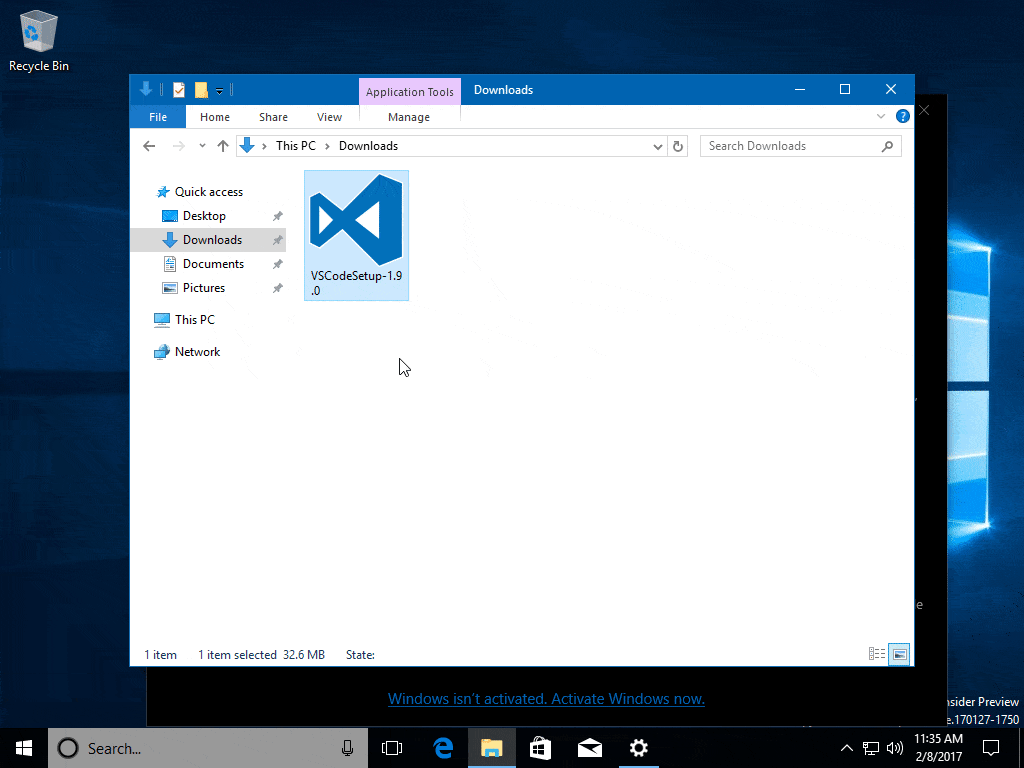Image resolution: width=1024 pixels, height=768 pixels.
Task: Unpin Desktop from Quick access
Action: (277, 216)
